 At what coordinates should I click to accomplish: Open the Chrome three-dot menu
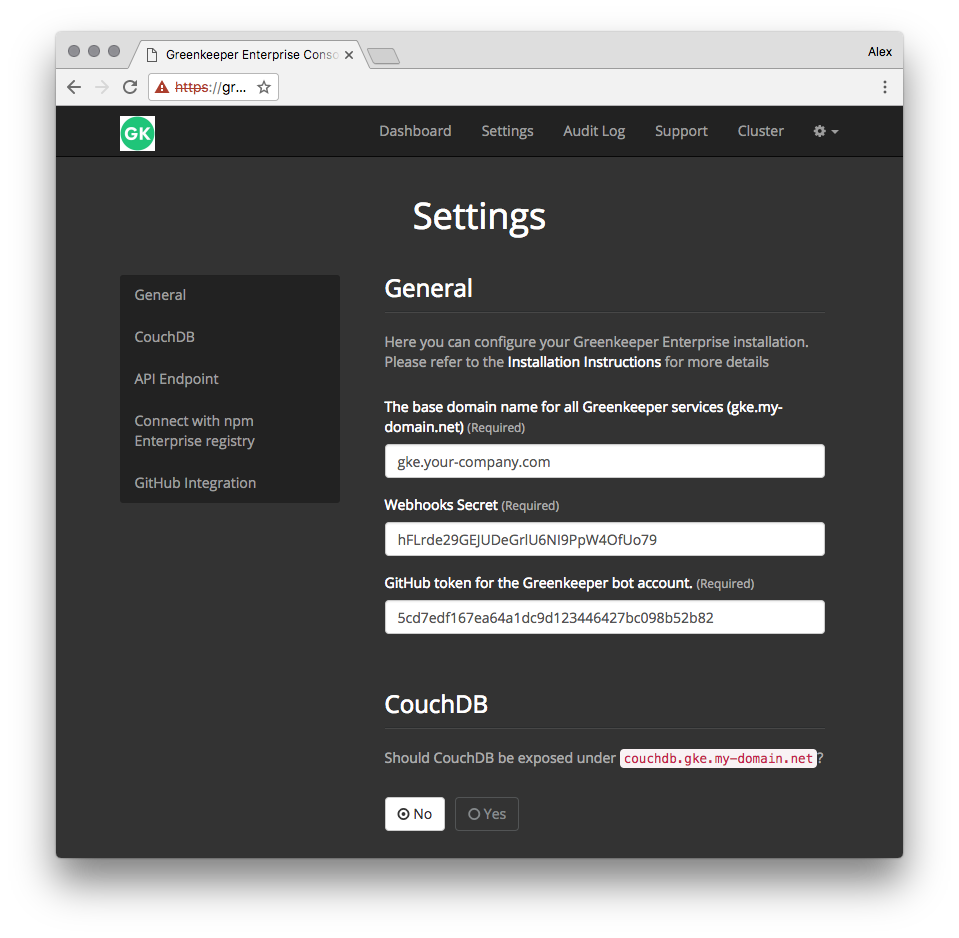point(884,87)
